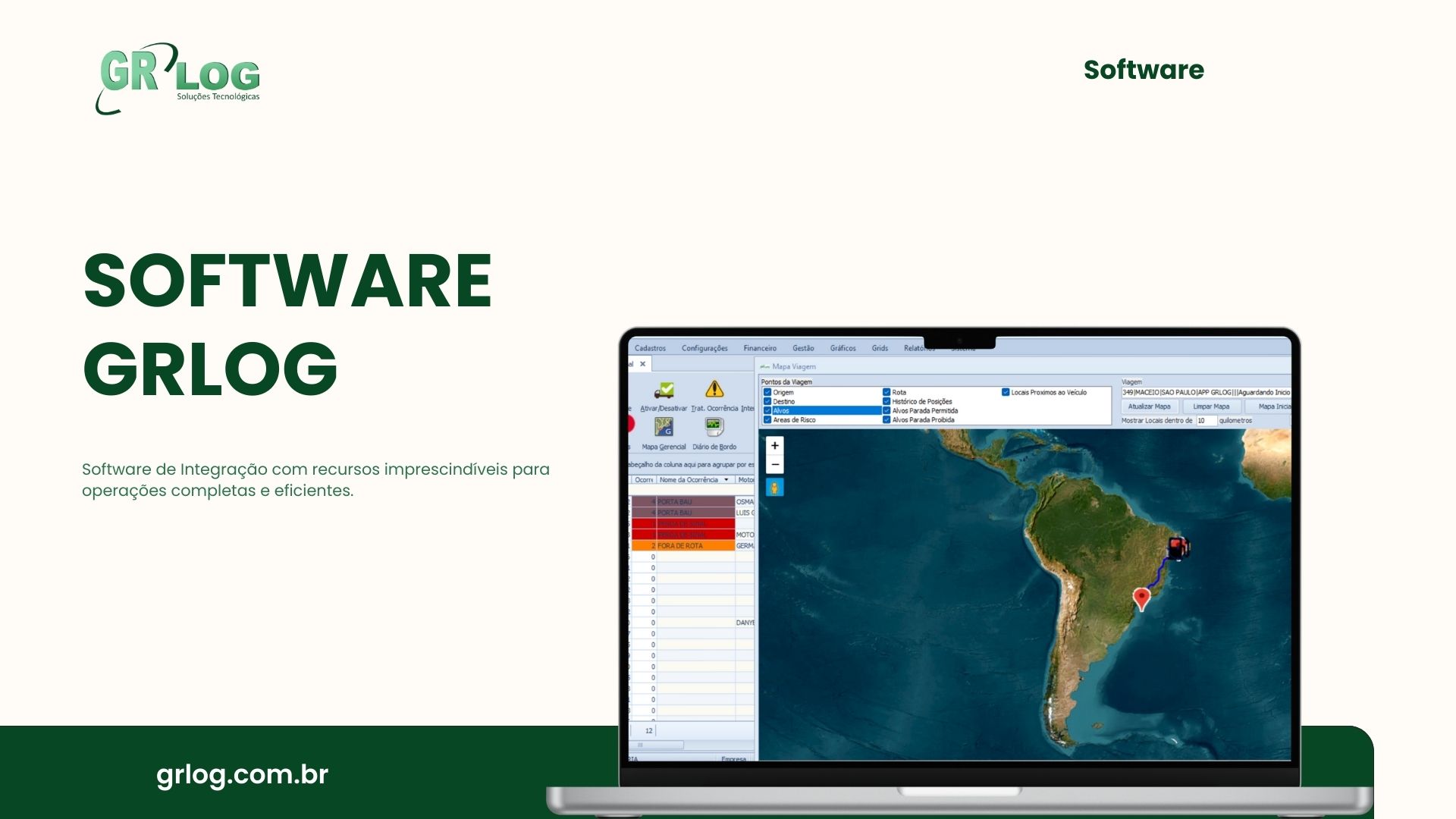Open Nome da Ocorrência column filter arrow

pos(726,480)
